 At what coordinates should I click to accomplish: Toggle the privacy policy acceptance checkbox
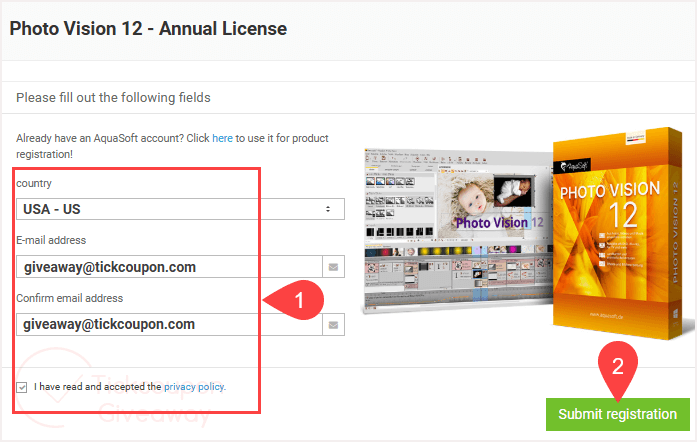(x=22, y=387)
